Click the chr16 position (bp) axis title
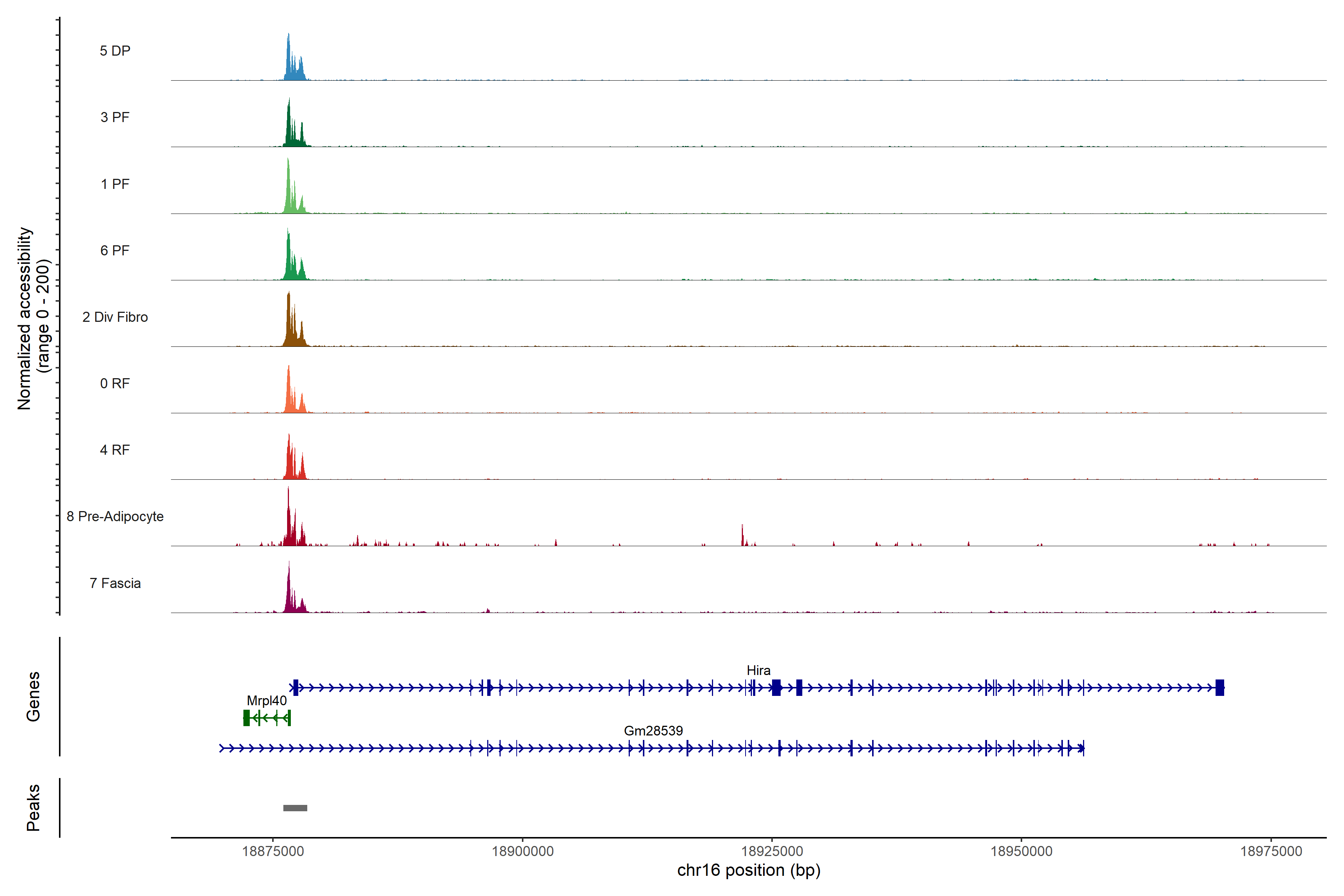Viewport: 1344px width, 896px height. coord(749,870)
